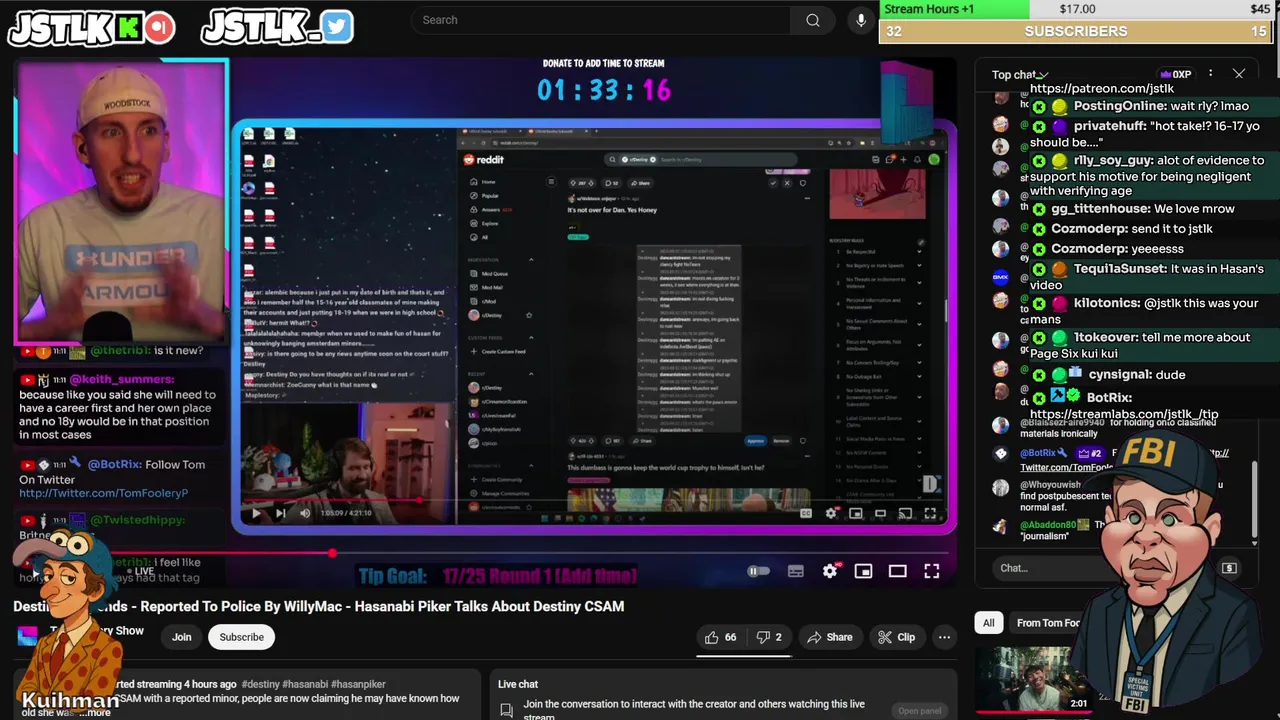Click the $17.00 amount in goal bar
Image resolution: width=1280 pixels, height=720 pixels.
click(x=1077, y=9)
